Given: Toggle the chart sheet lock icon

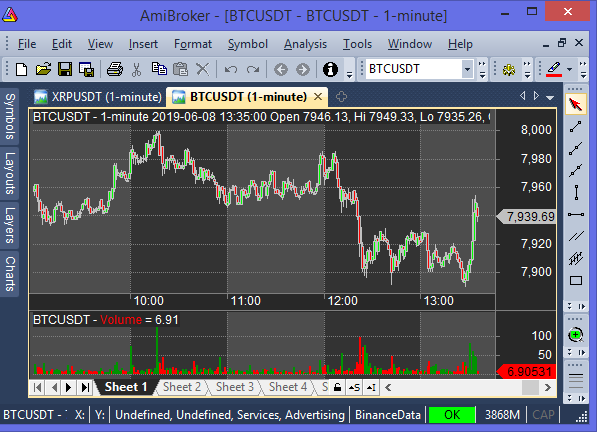Looking at the screenshot, I should 337,387.
